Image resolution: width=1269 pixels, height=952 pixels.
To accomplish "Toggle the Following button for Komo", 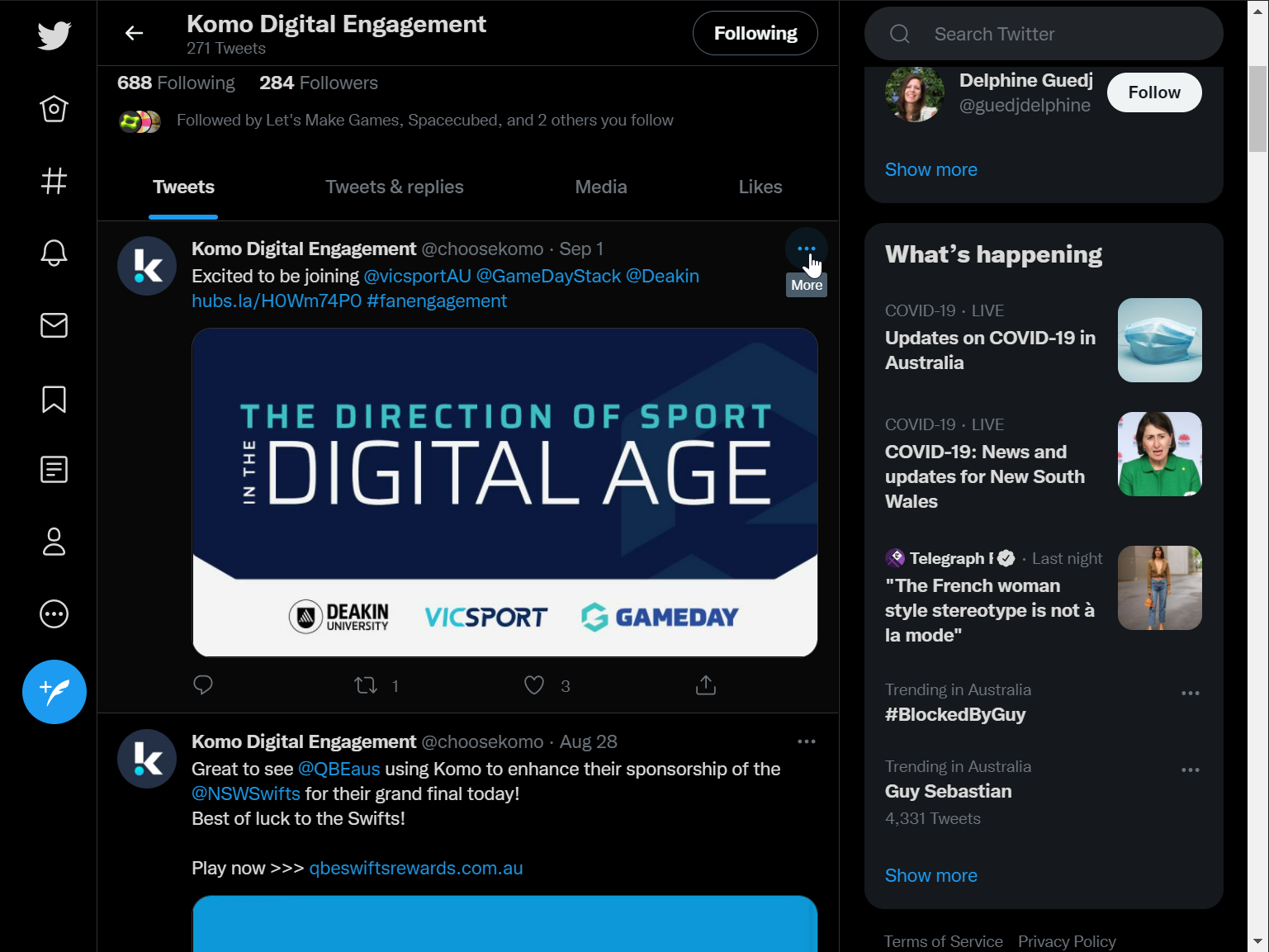I will (755, 33).
